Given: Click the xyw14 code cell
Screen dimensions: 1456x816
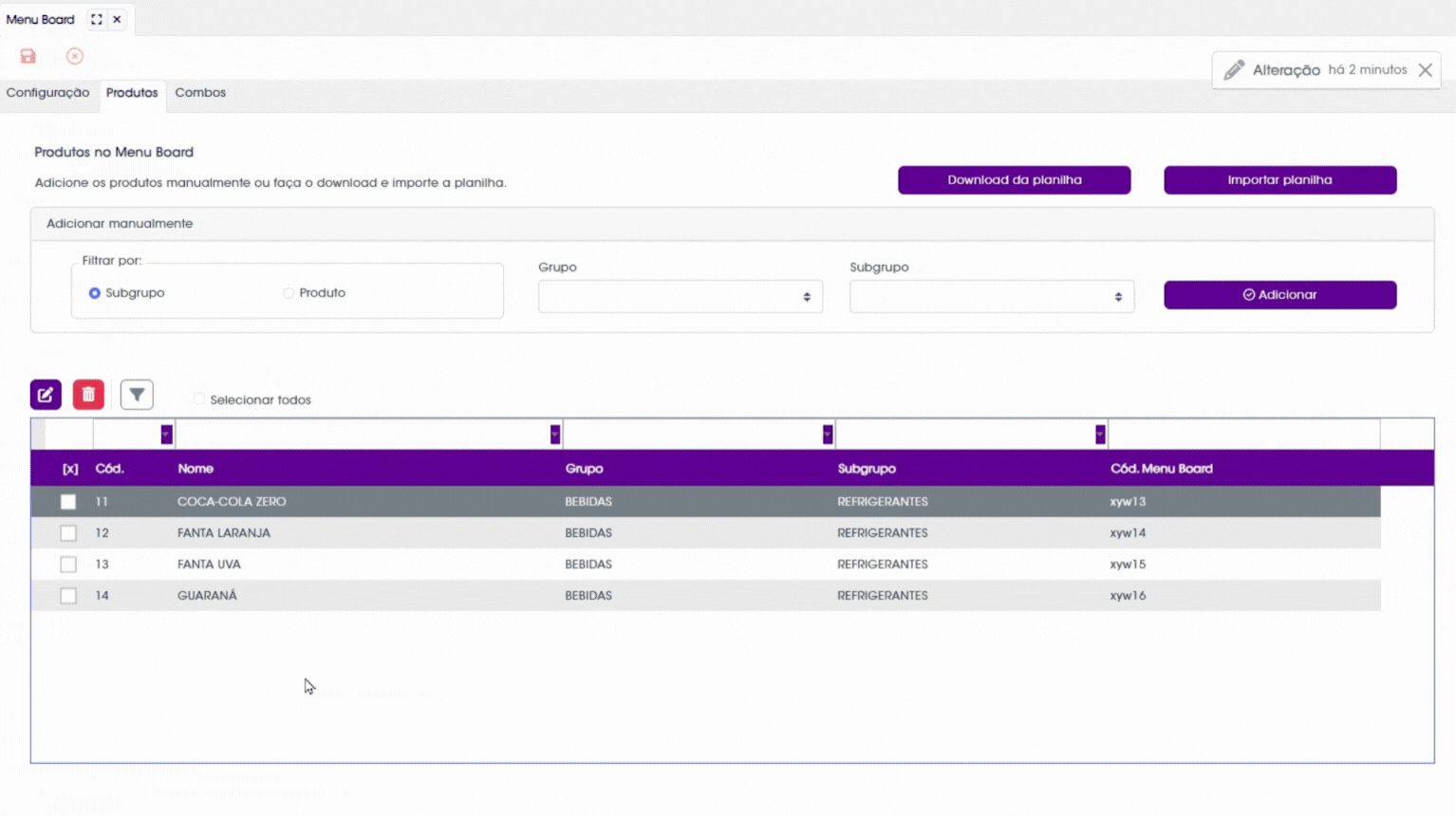Looking at the screenshot, I should pyautogui.click(x=1128, y=533).
